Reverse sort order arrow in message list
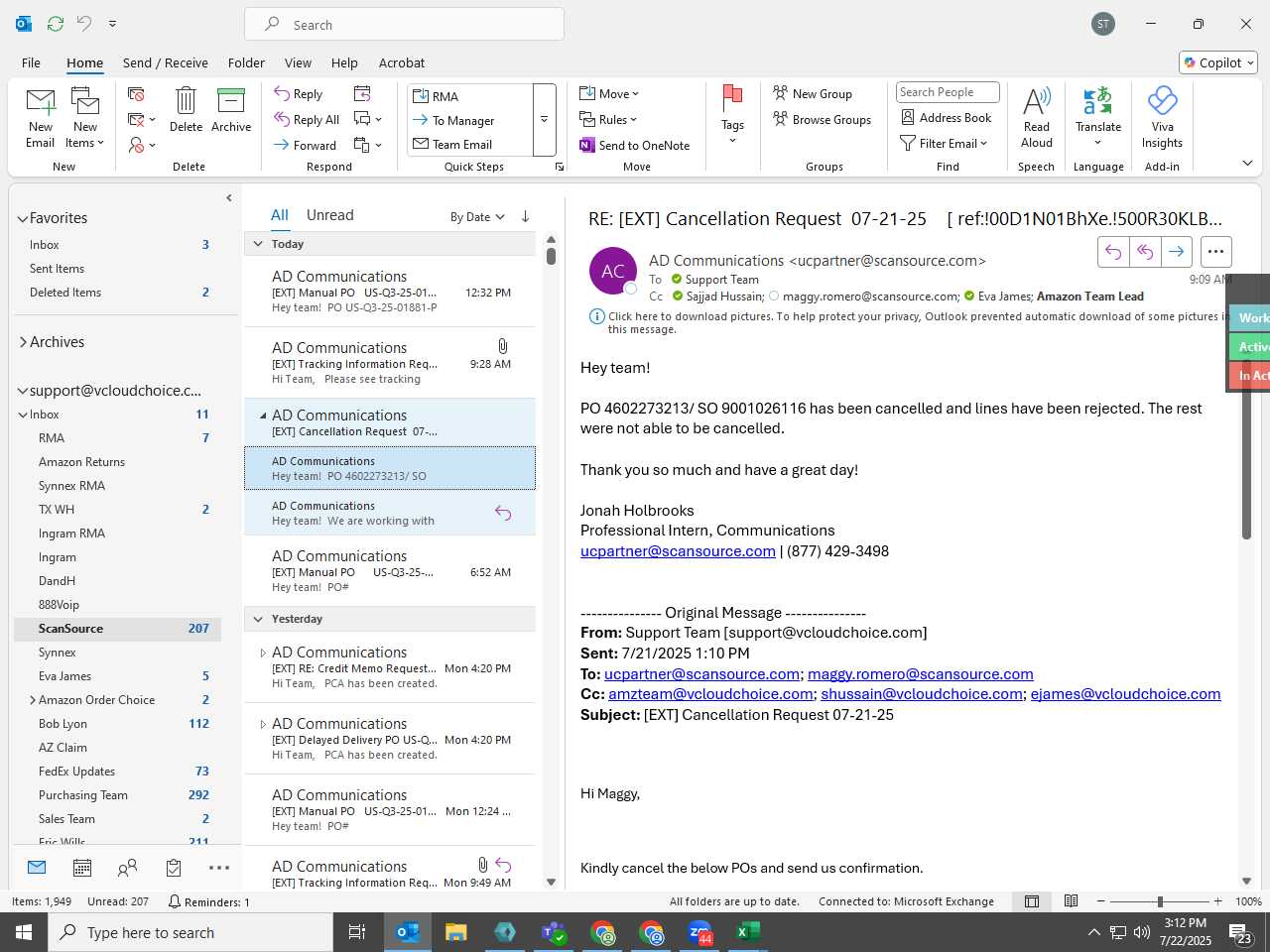Viewport: 1270px width, 952px height. click(525, 216)
